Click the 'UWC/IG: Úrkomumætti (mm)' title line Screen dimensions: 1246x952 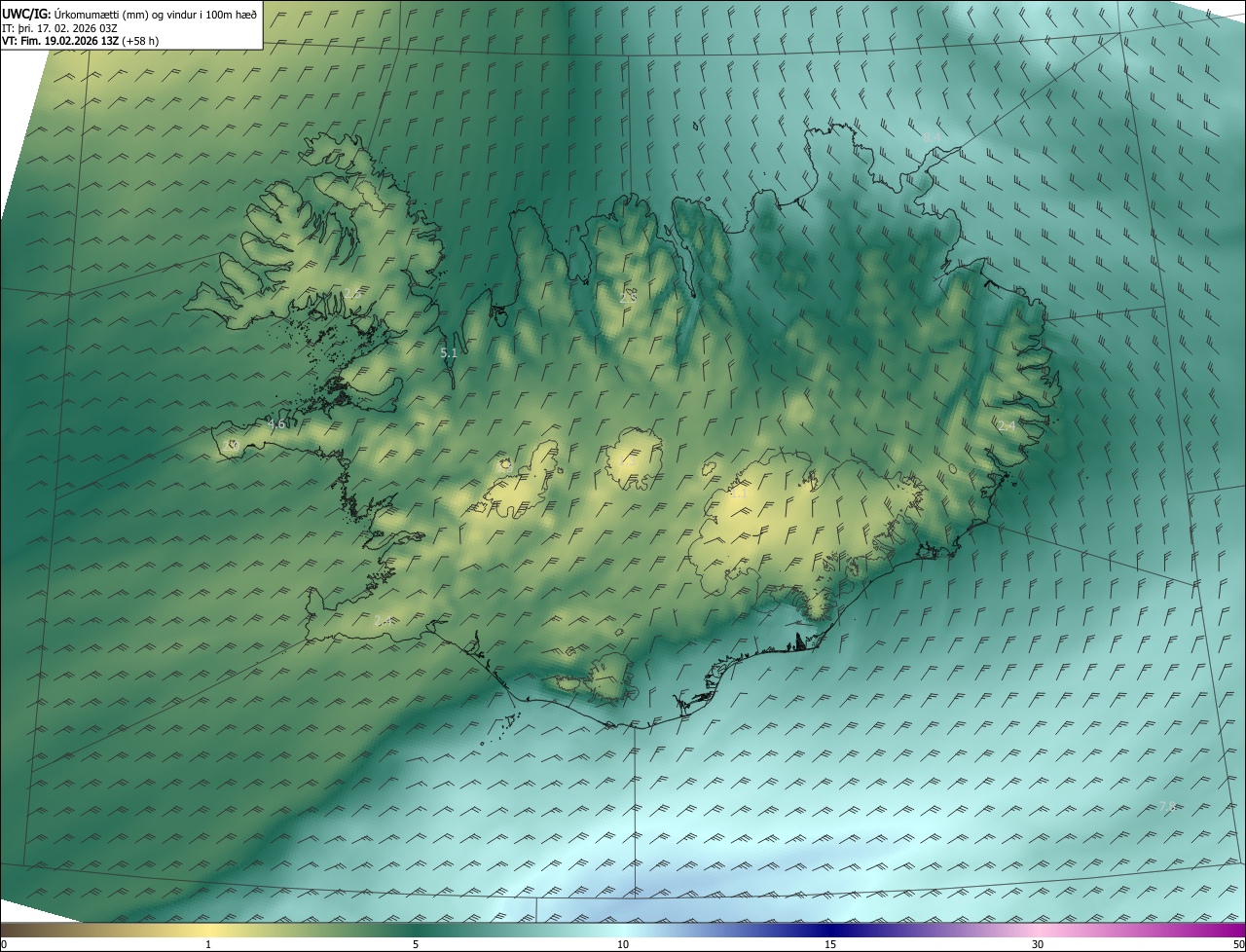pyautogui.click(x=129, y=14)
